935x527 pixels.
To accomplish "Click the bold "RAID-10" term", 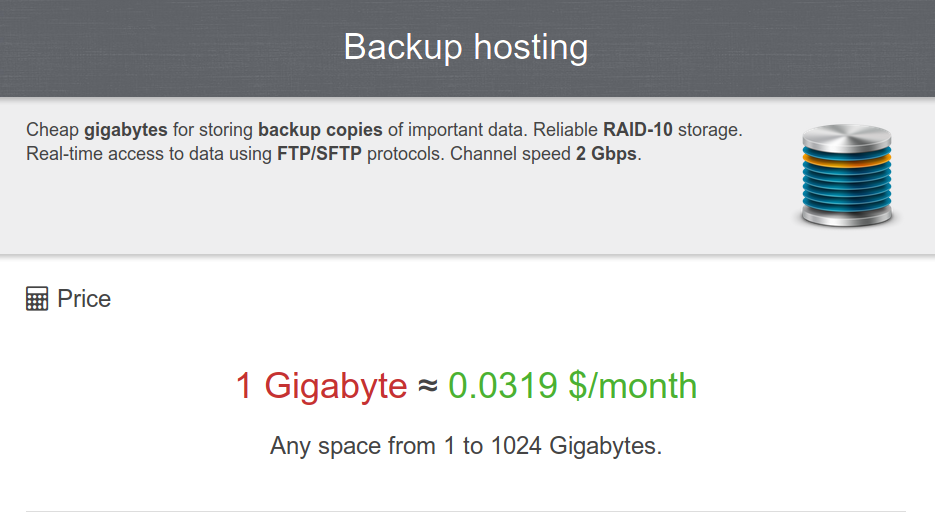I will click(638, 131).
